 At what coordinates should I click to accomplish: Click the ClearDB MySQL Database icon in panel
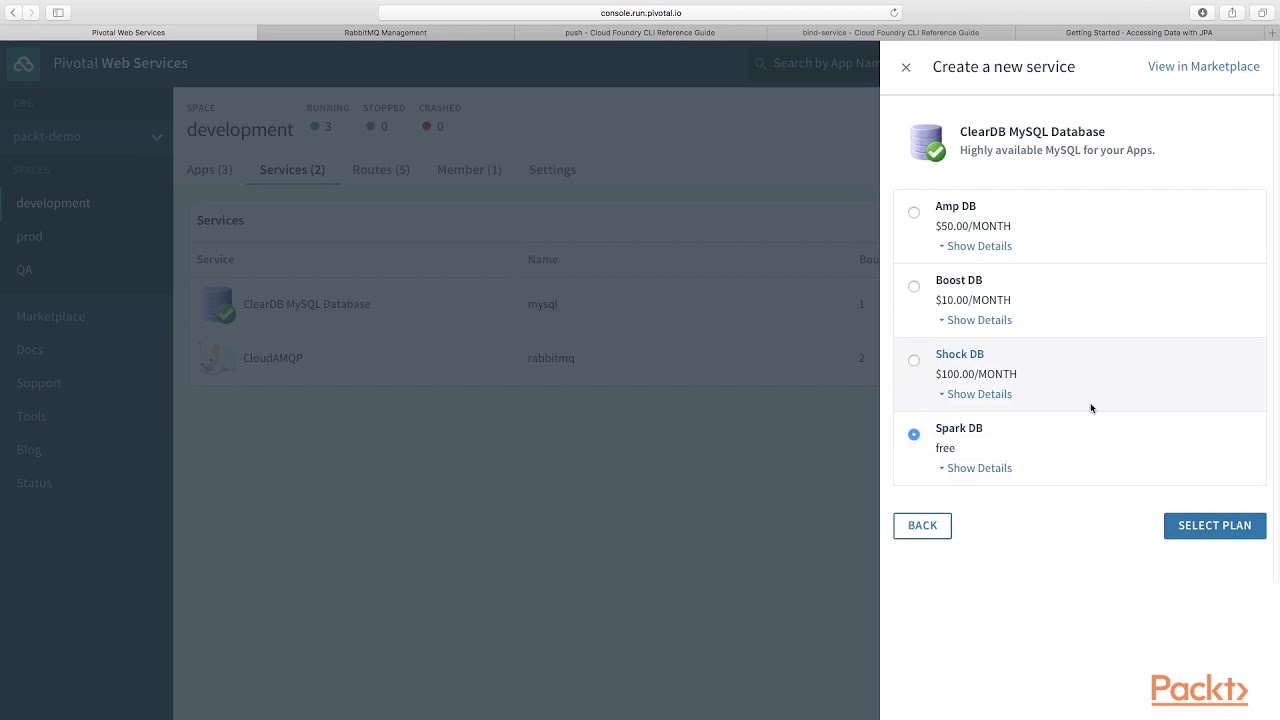pos(927,142)
